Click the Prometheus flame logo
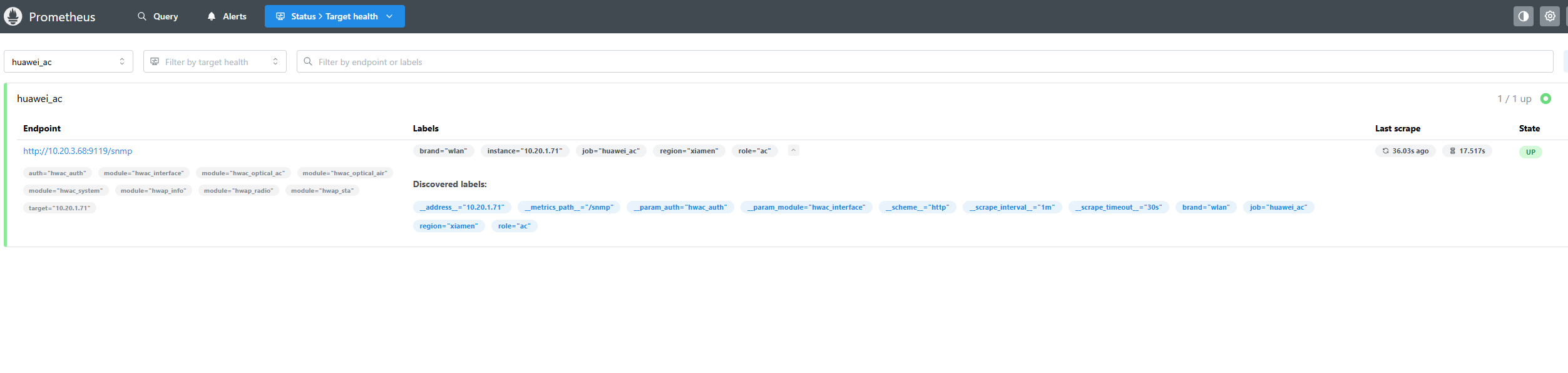The image size is (1568, 373). (x=13, y=16)
